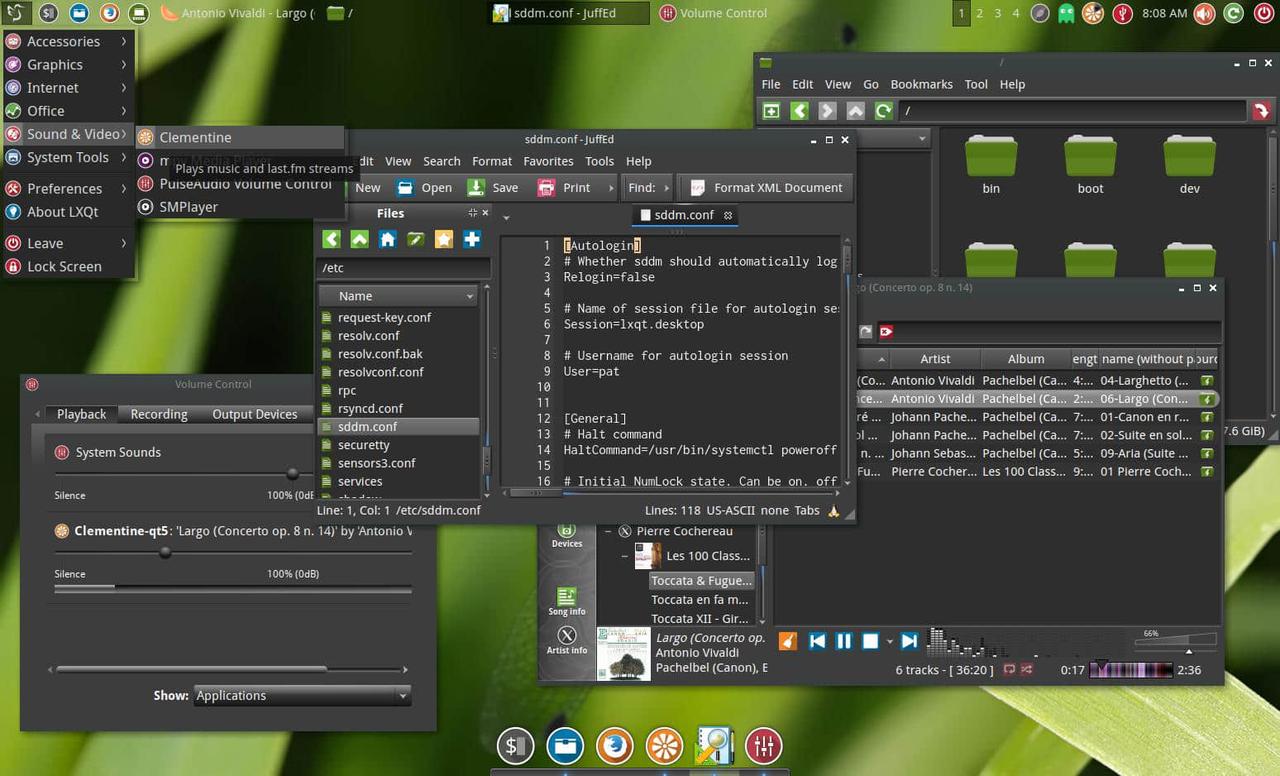Click the Format XML Document button
The image size is (1280, 776).
pyautogui.click(x=765, y=187)
